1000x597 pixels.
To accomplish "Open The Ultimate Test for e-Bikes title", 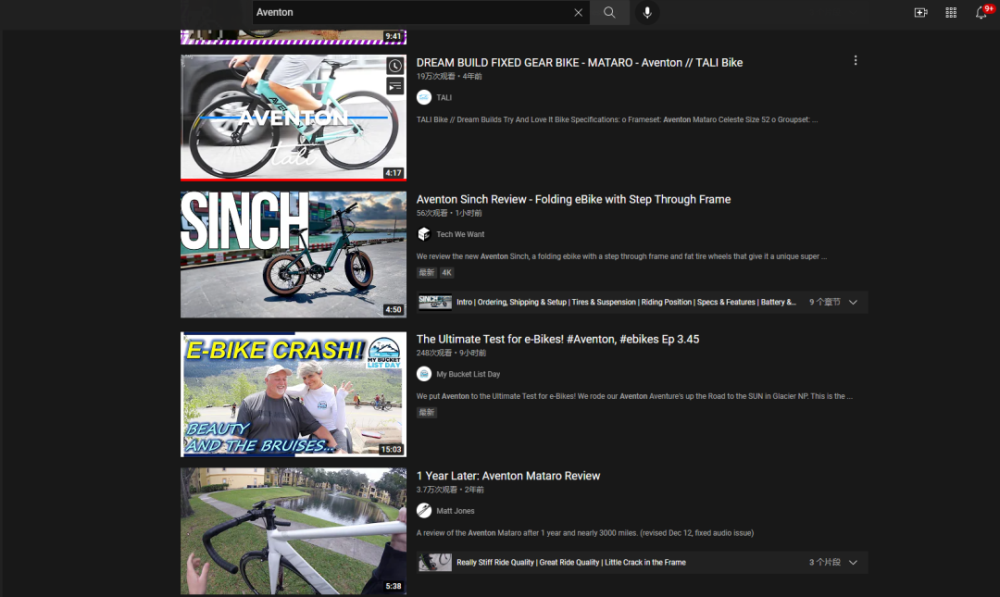I will pos(557,339).
